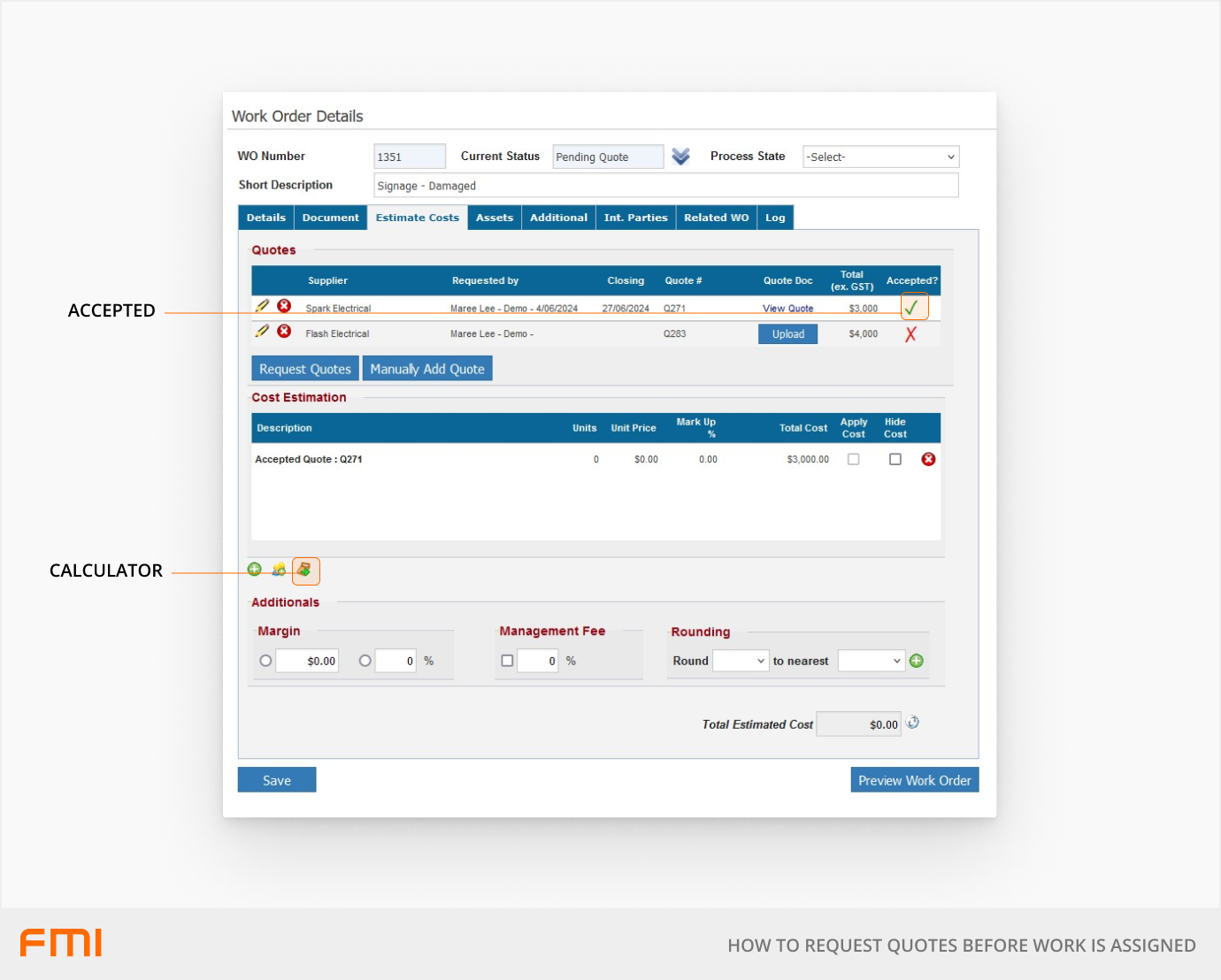Image resolution: width=1221 pixels, height=980 pixels.
Task: Remove the Accepted Quote Q271 cost line
Action: click(x=928, y=459)
